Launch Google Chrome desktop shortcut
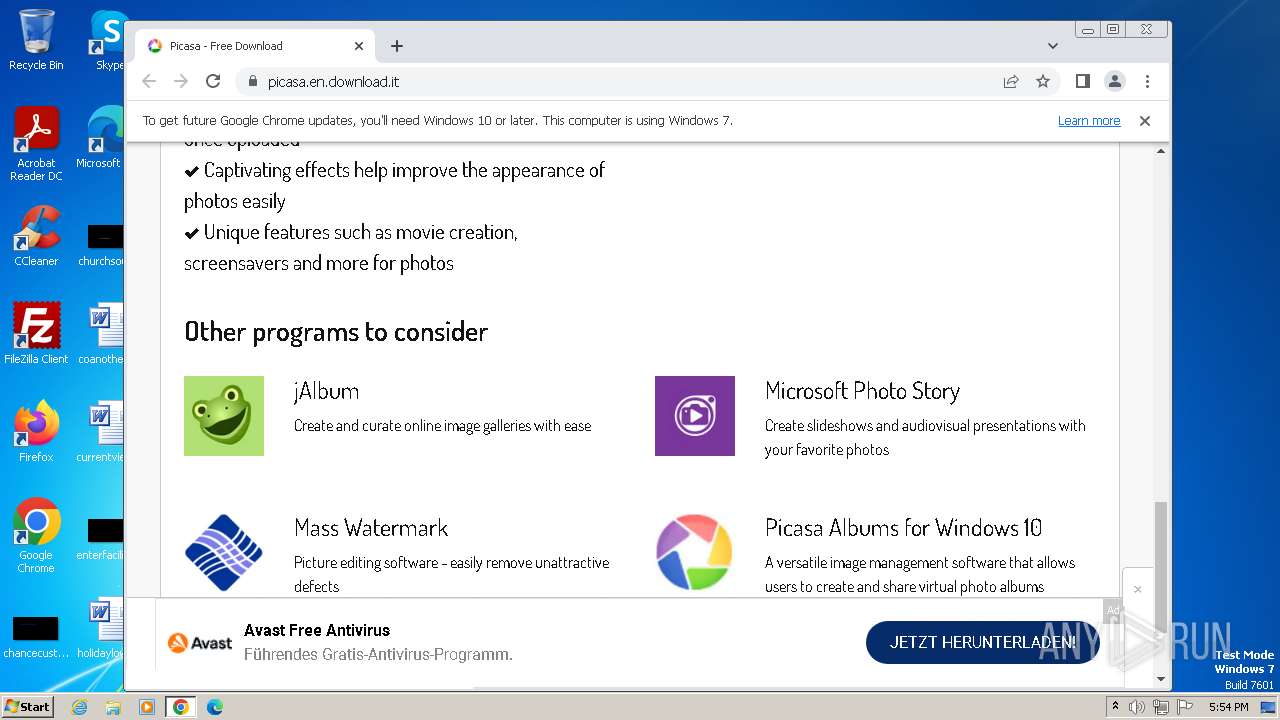The image size is (1280, 720). (x=36, y=536)
